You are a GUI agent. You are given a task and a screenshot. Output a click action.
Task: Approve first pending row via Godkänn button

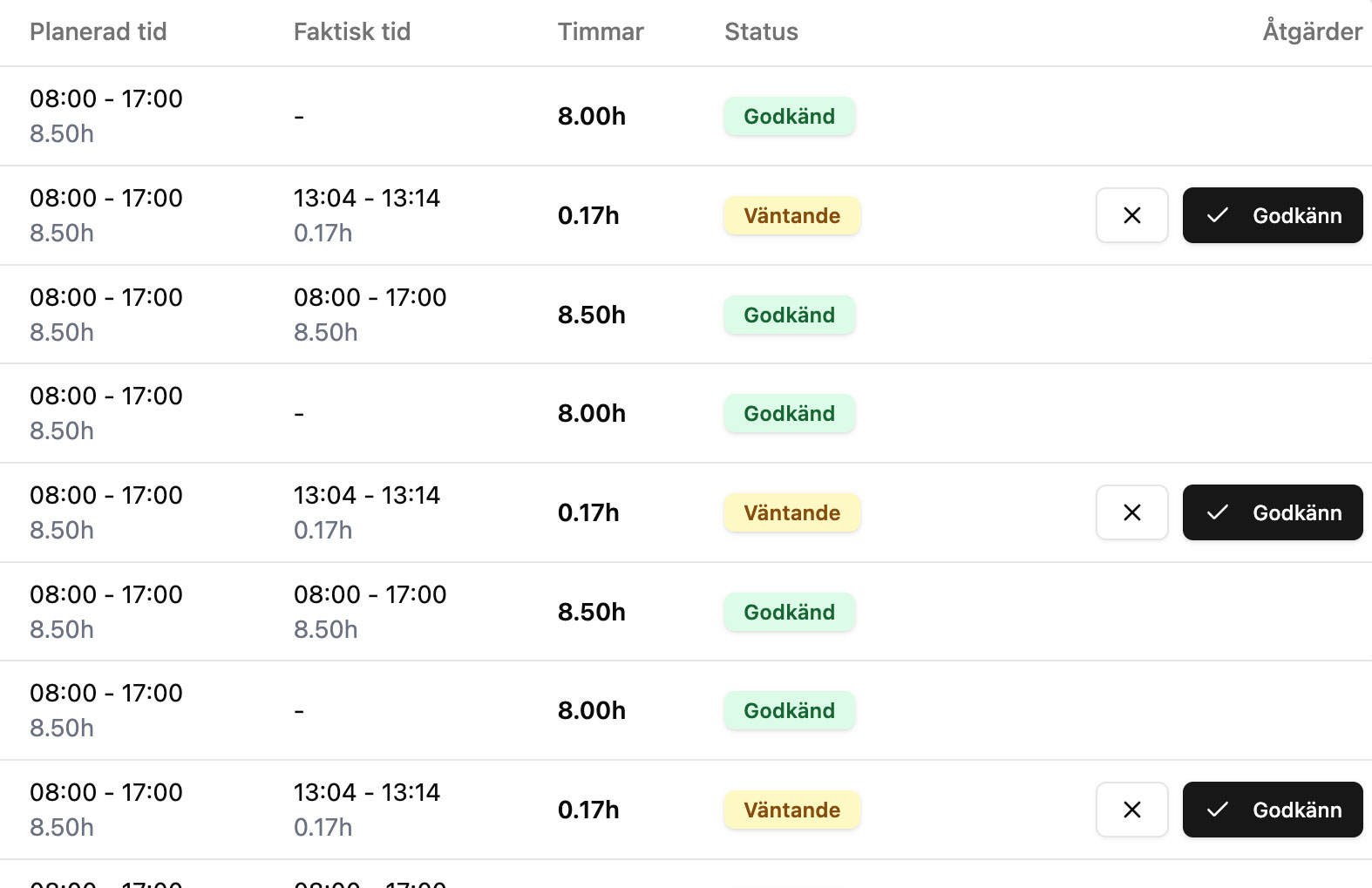tap(1272, 215)
